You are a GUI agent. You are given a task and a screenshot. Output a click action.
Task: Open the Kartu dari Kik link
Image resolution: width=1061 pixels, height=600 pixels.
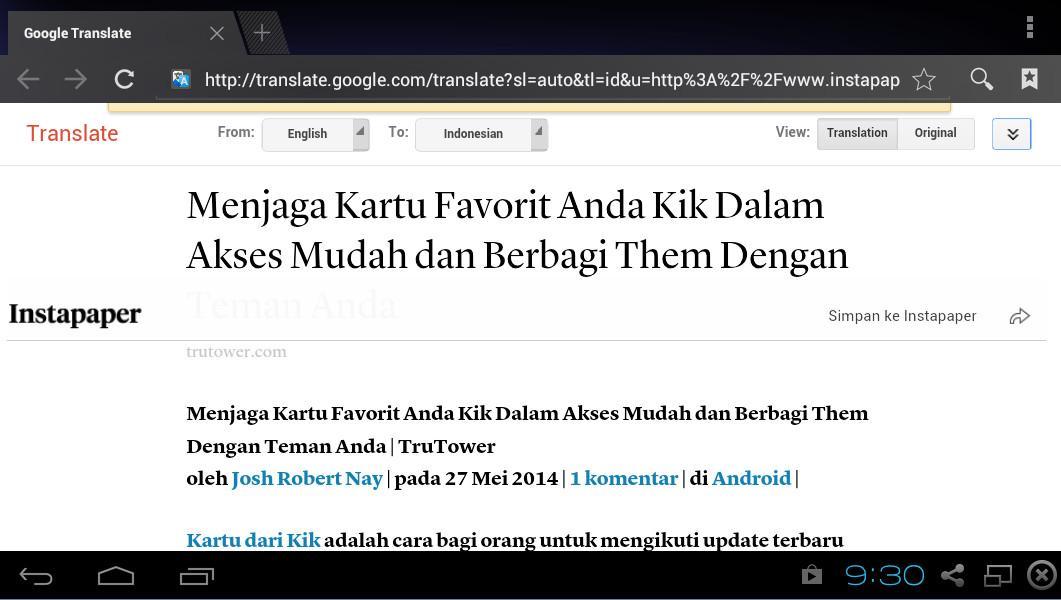click(x=253, y=540)
